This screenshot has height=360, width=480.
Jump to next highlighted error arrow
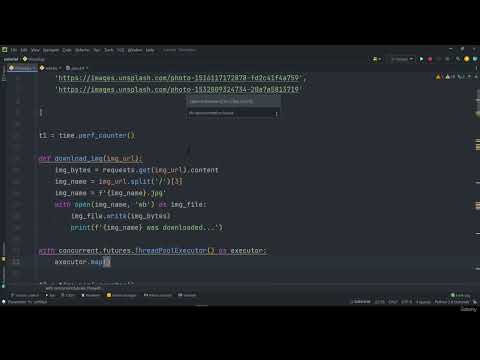point(475,77)
